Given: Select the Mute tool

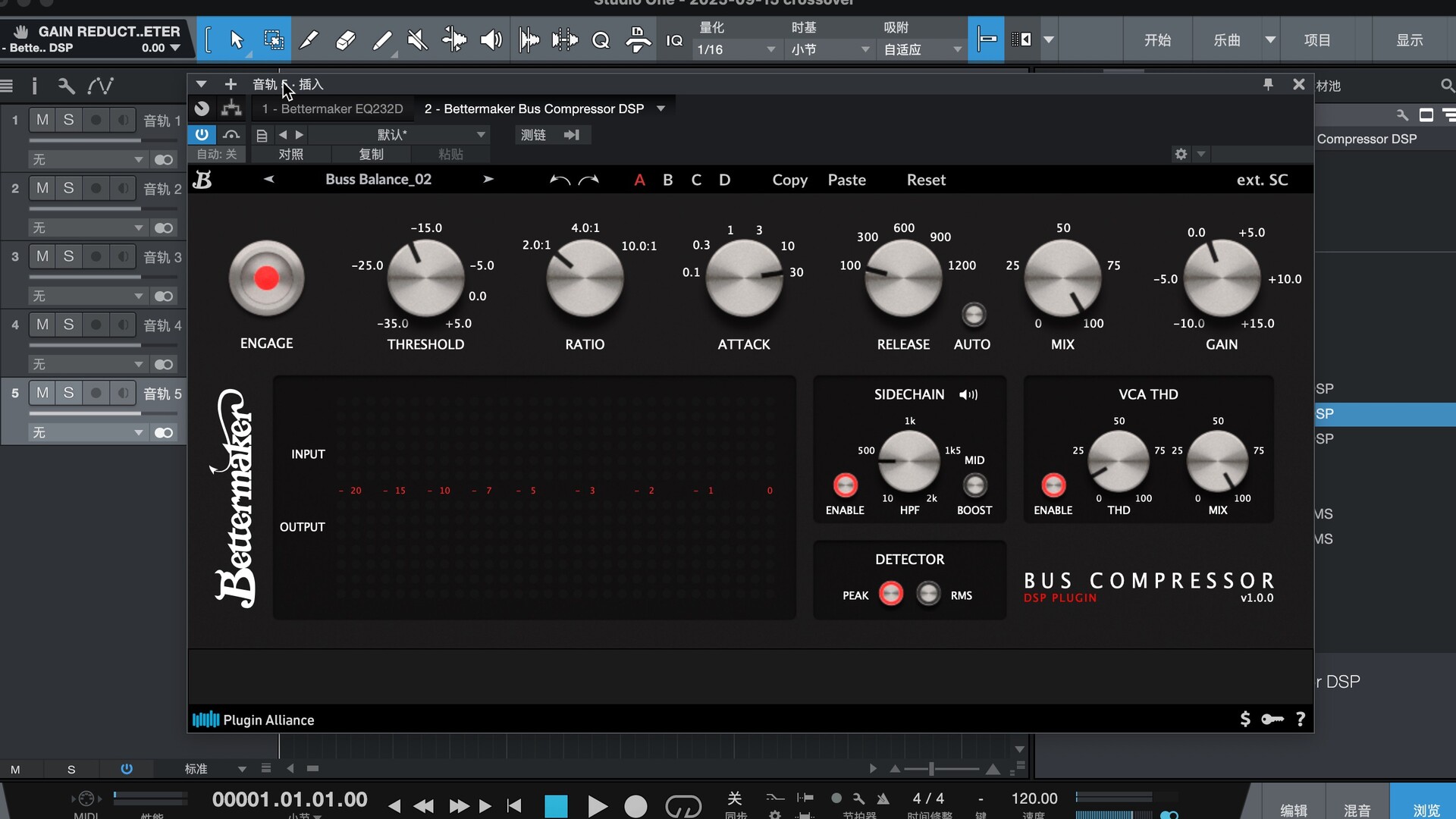Looking at the screenshot, I should coord(417,39).
